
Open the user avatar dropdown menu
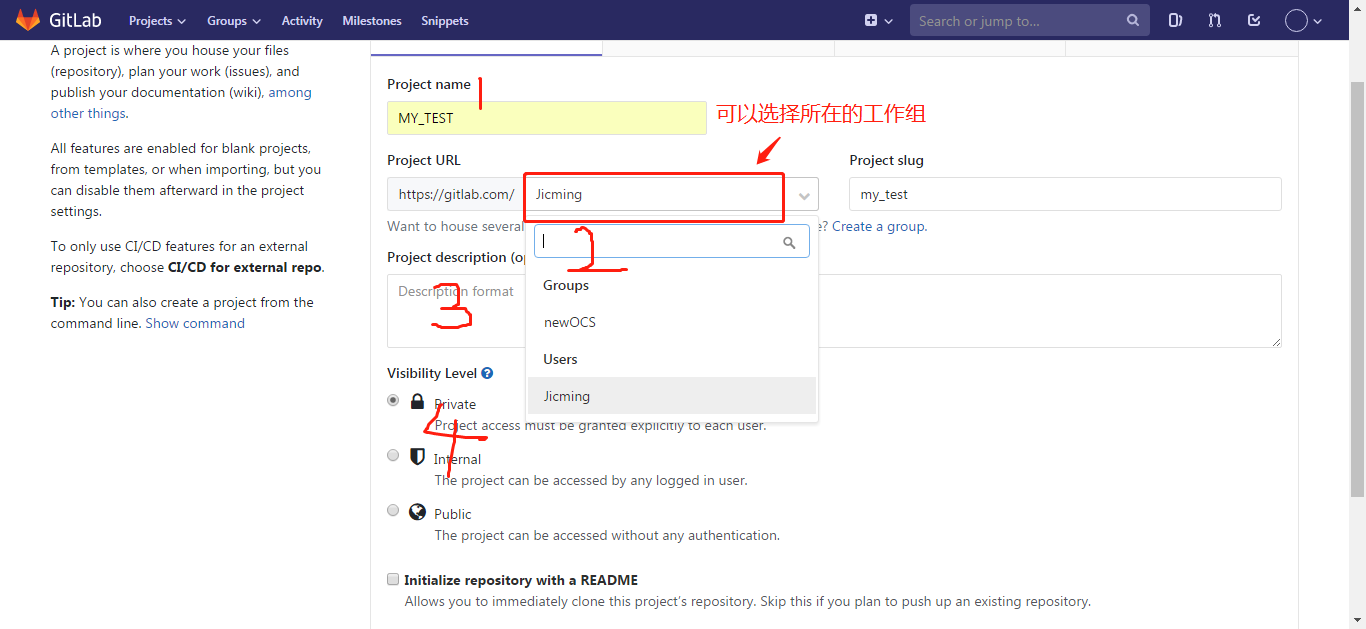[1297, 20]
